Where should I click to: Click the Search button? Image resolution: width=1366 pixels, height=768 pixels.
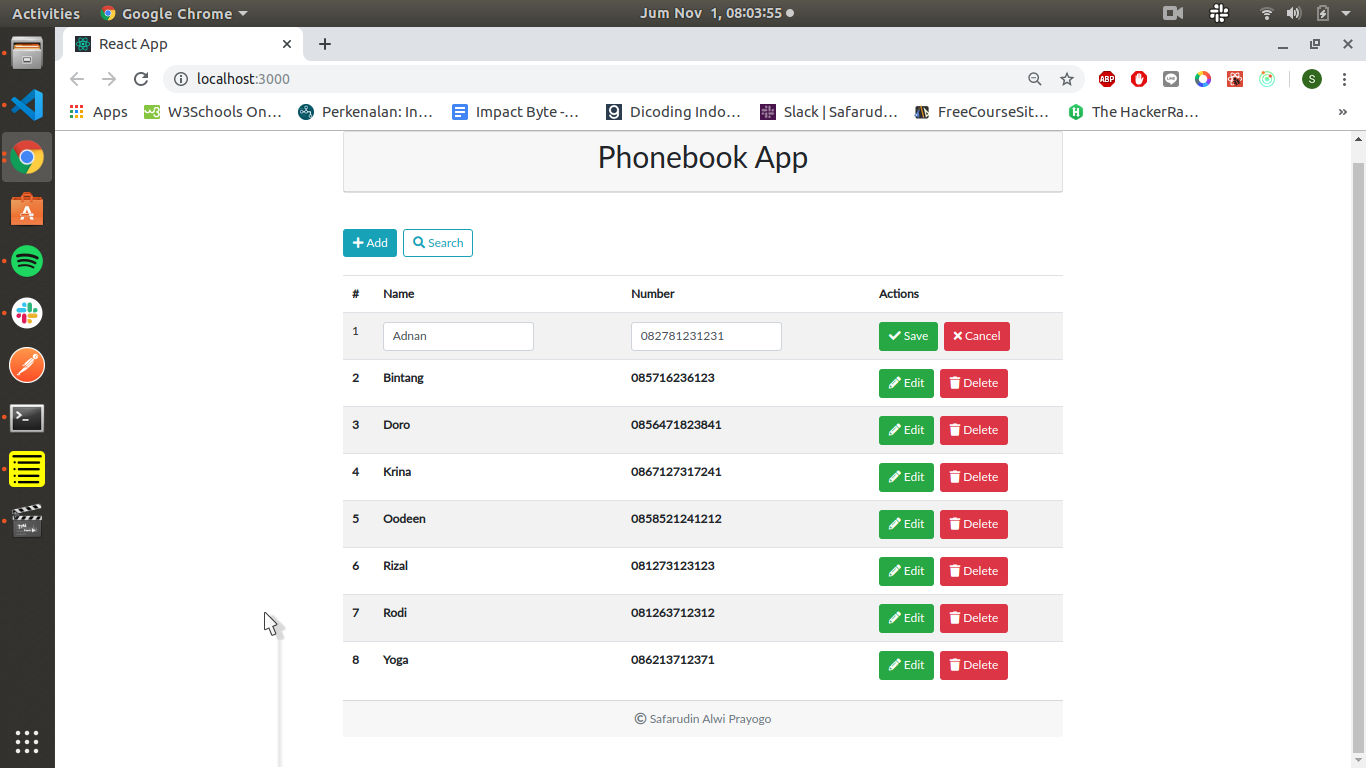tap(438, 243)
